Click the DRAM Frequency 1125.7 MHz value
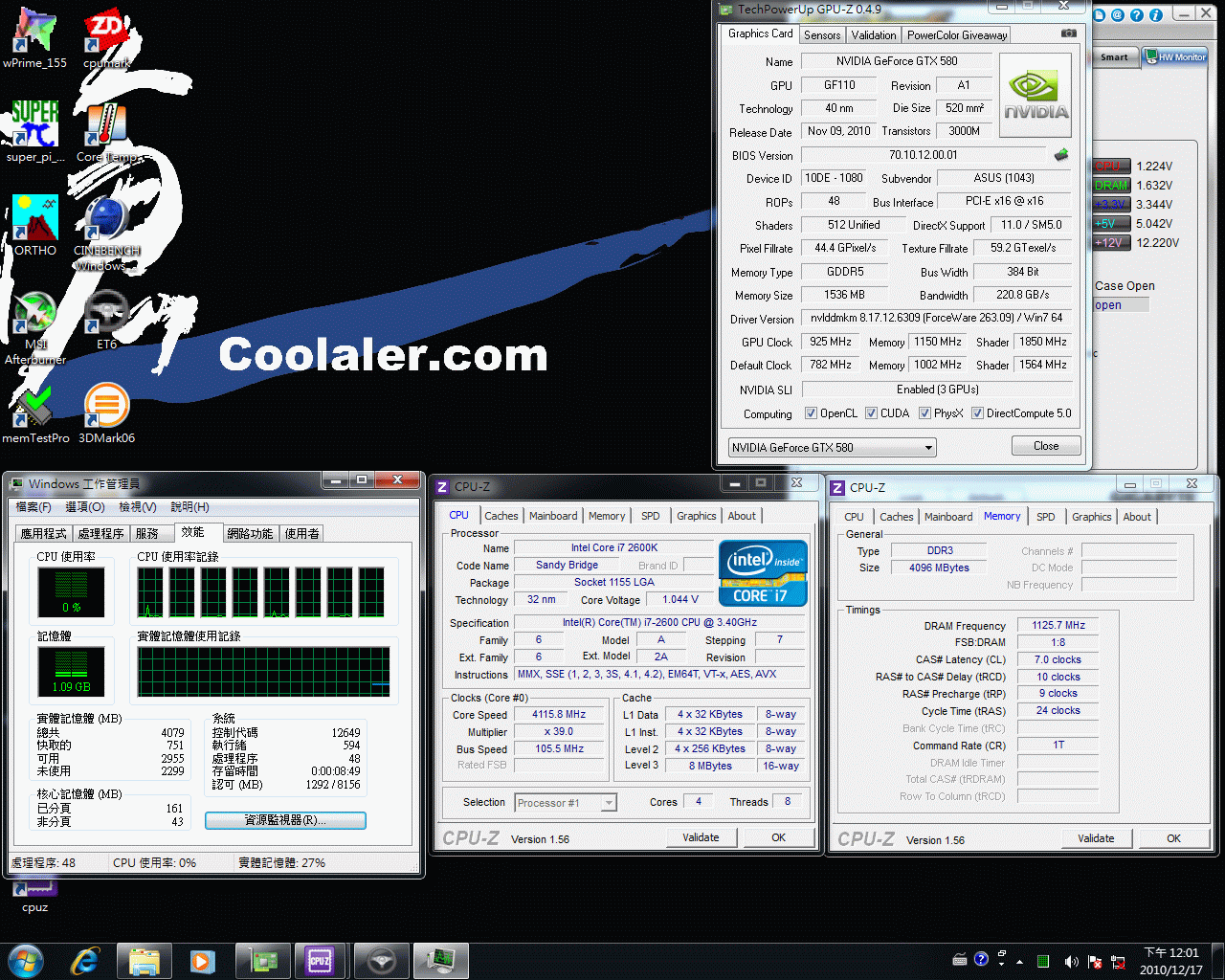 [x=1058, y=625]
